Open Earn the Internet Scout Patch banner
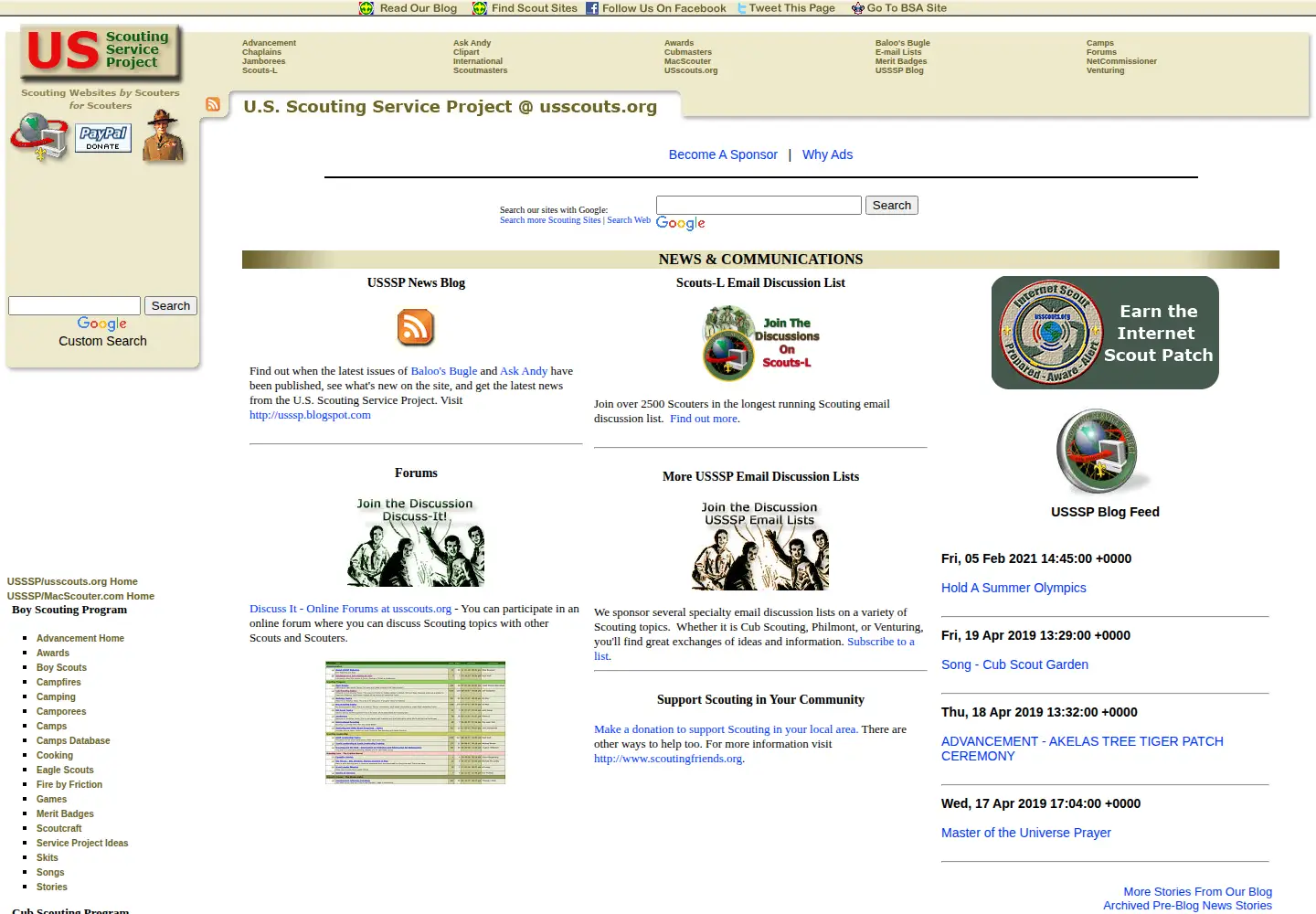1316x914 pixels. coord(1105,333)
